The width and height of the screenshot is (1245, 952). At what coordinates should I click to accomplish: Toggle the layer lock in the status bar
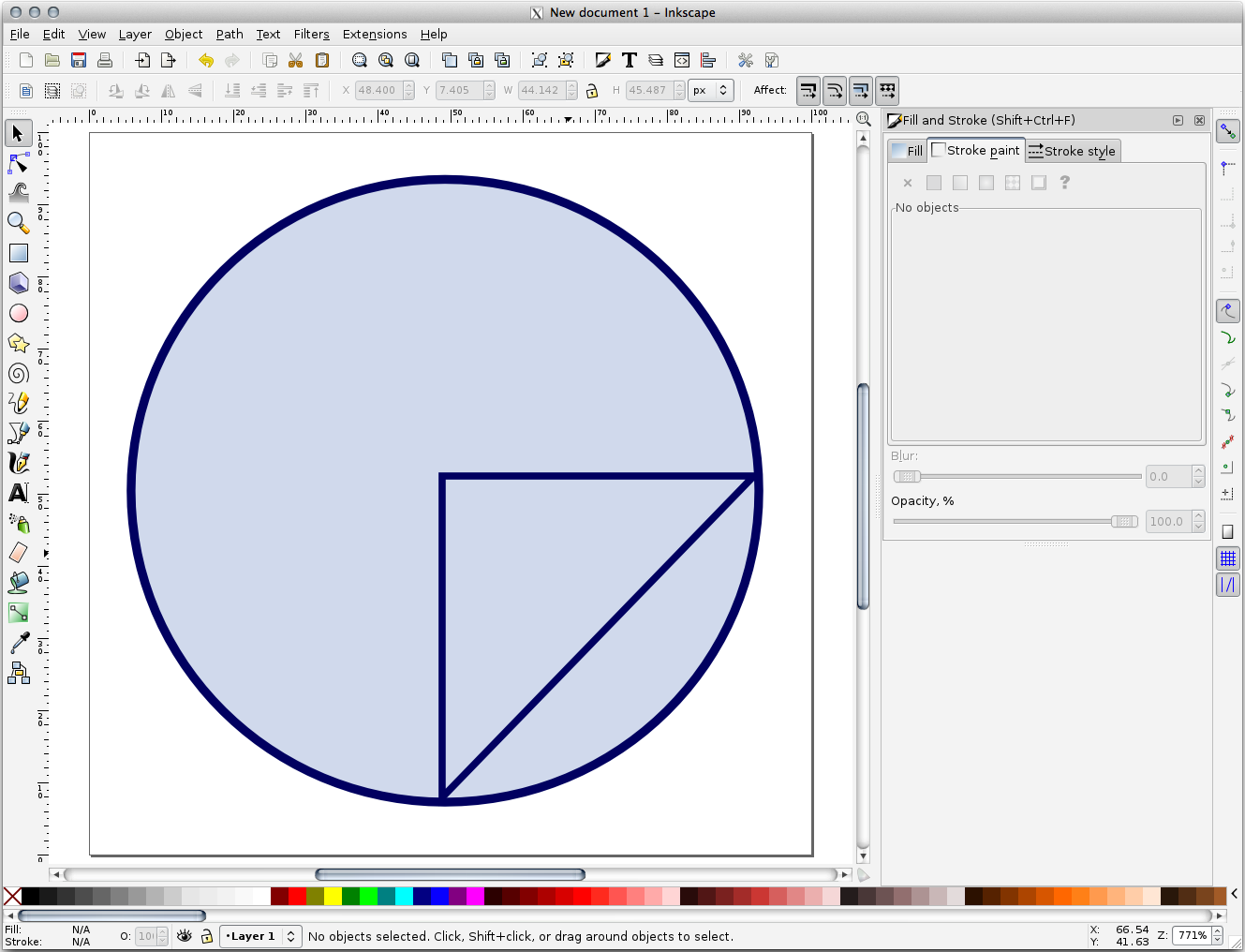point(207,936)
